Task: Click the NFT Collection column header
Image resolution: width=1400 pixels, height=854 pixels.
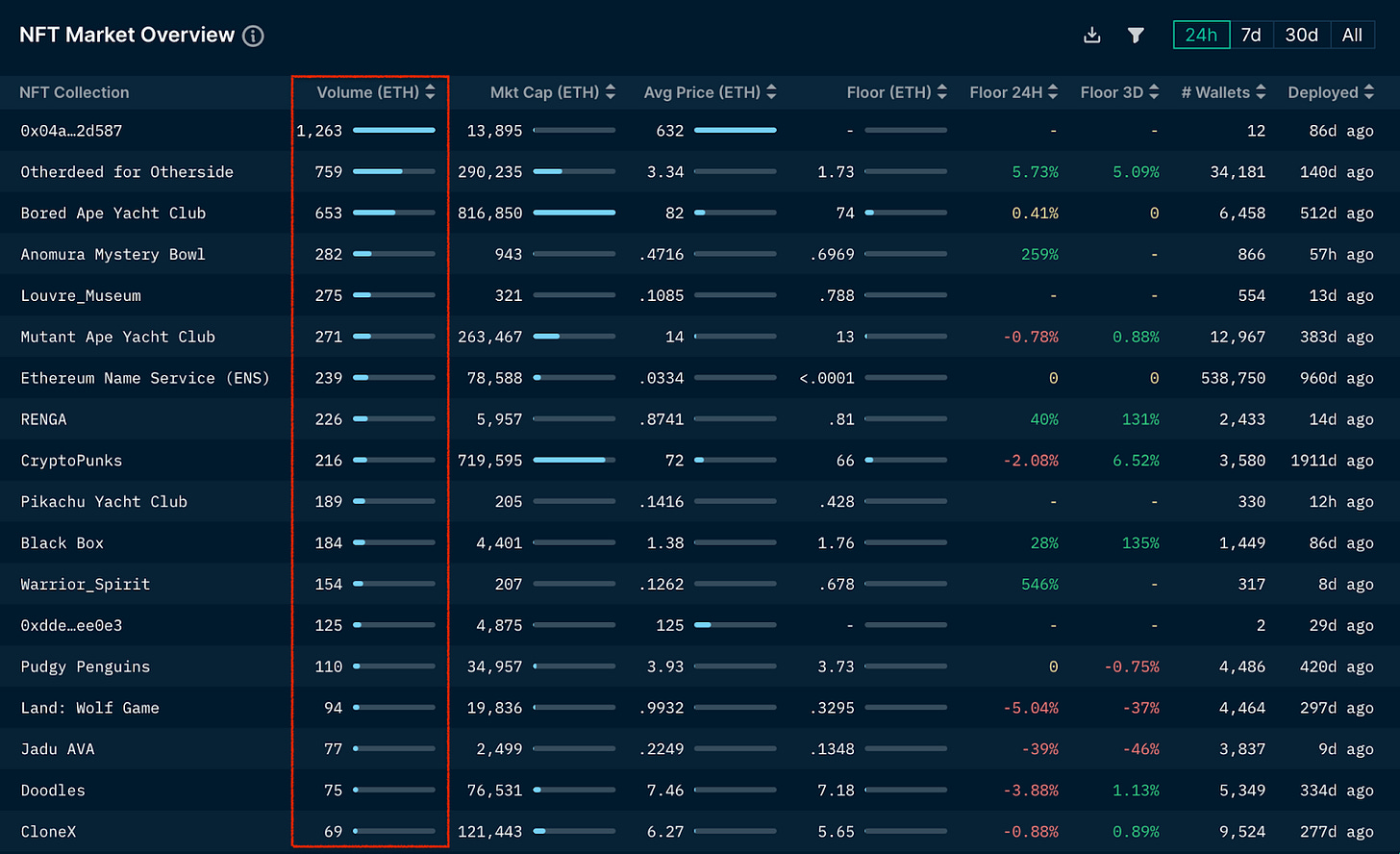Action: 74,92
